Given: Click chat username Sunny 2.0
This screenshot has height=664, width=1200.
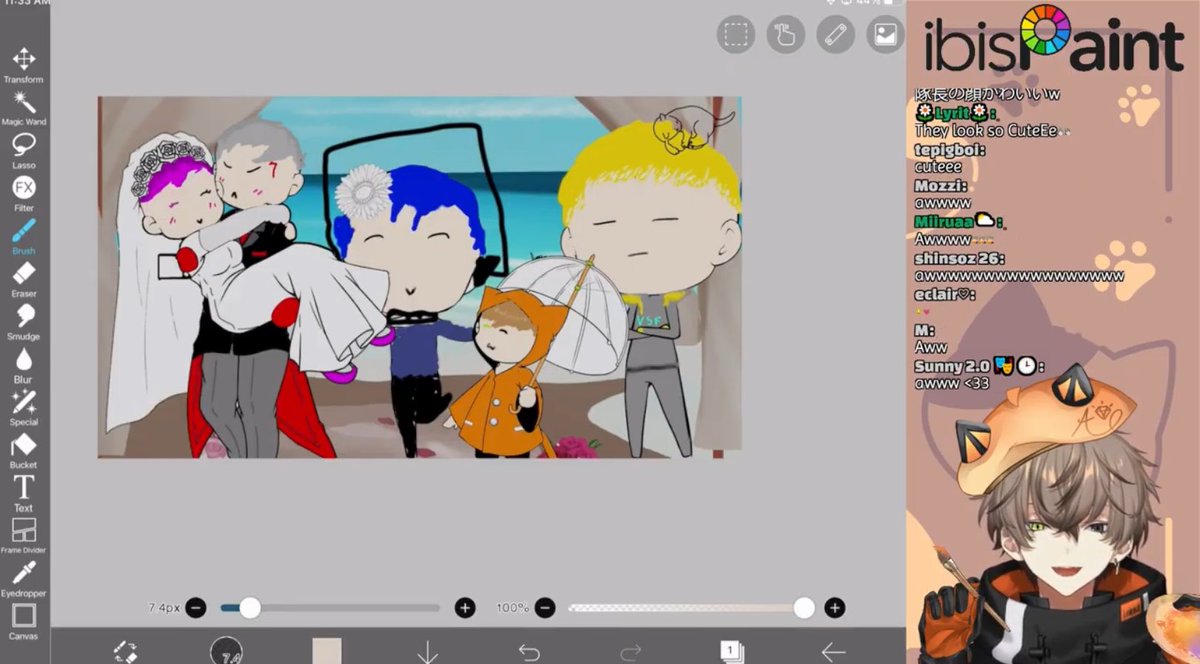Looking at the screenshot, I should (953, 366).
